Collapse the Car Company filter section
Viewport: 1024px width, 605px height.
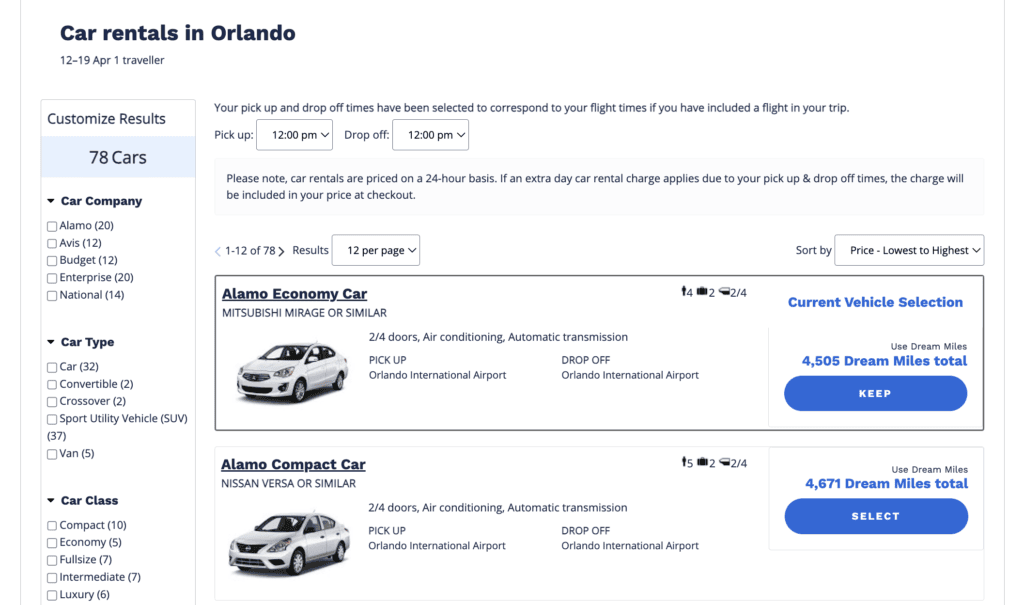(50, 201)
